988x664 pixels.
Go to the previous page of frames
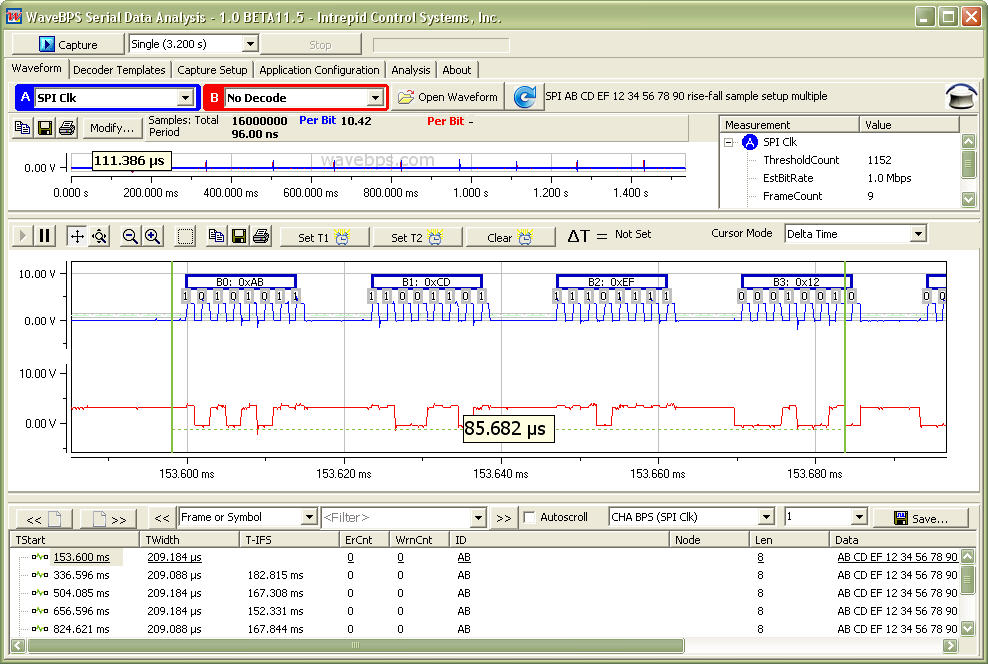coord(44,518)
